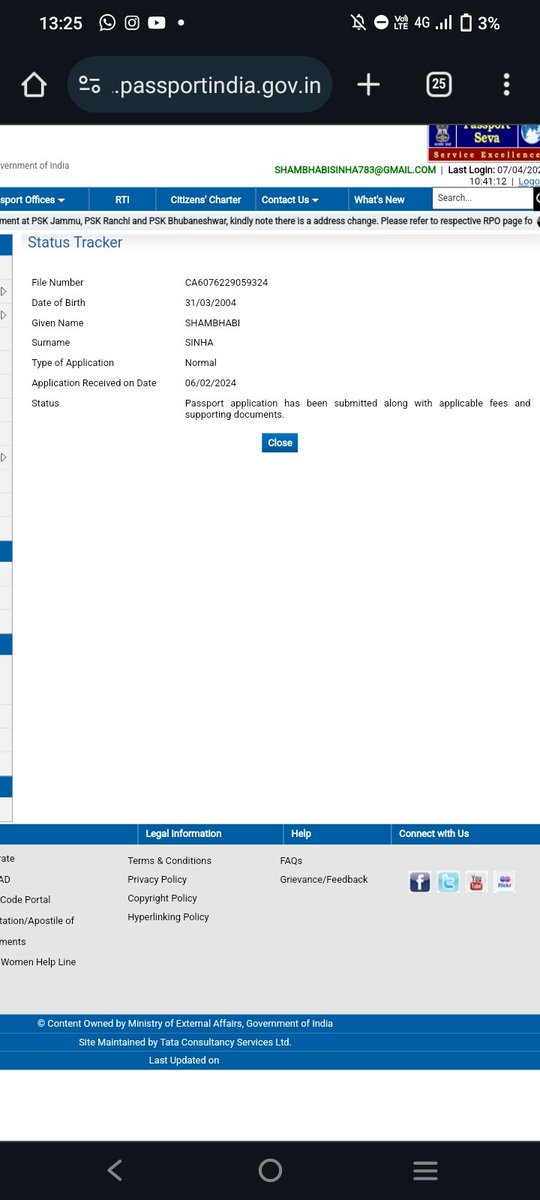This screenshot has width=540, height=1200.
Task: Open Terms & Conditions link
Action: pos(169,861)
